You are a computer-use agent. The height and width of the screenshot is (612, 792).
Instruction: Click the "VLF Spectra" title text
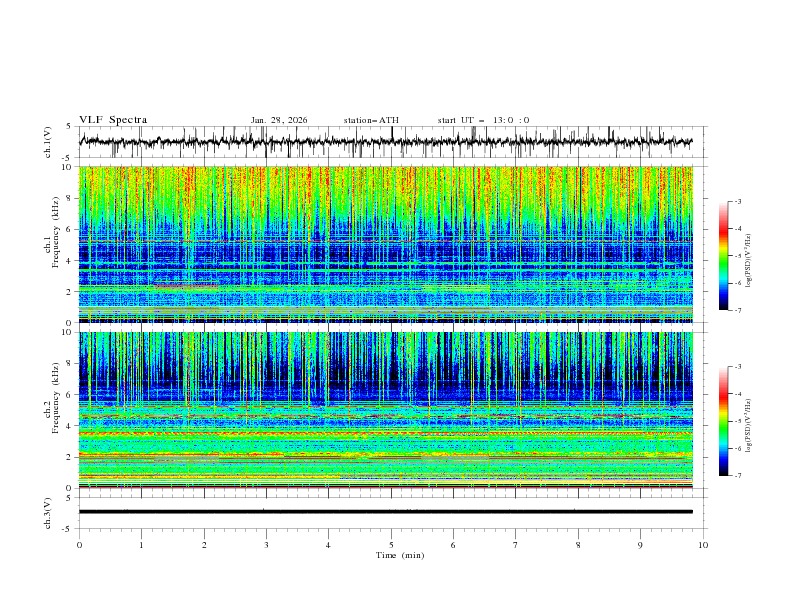[113, 120]
